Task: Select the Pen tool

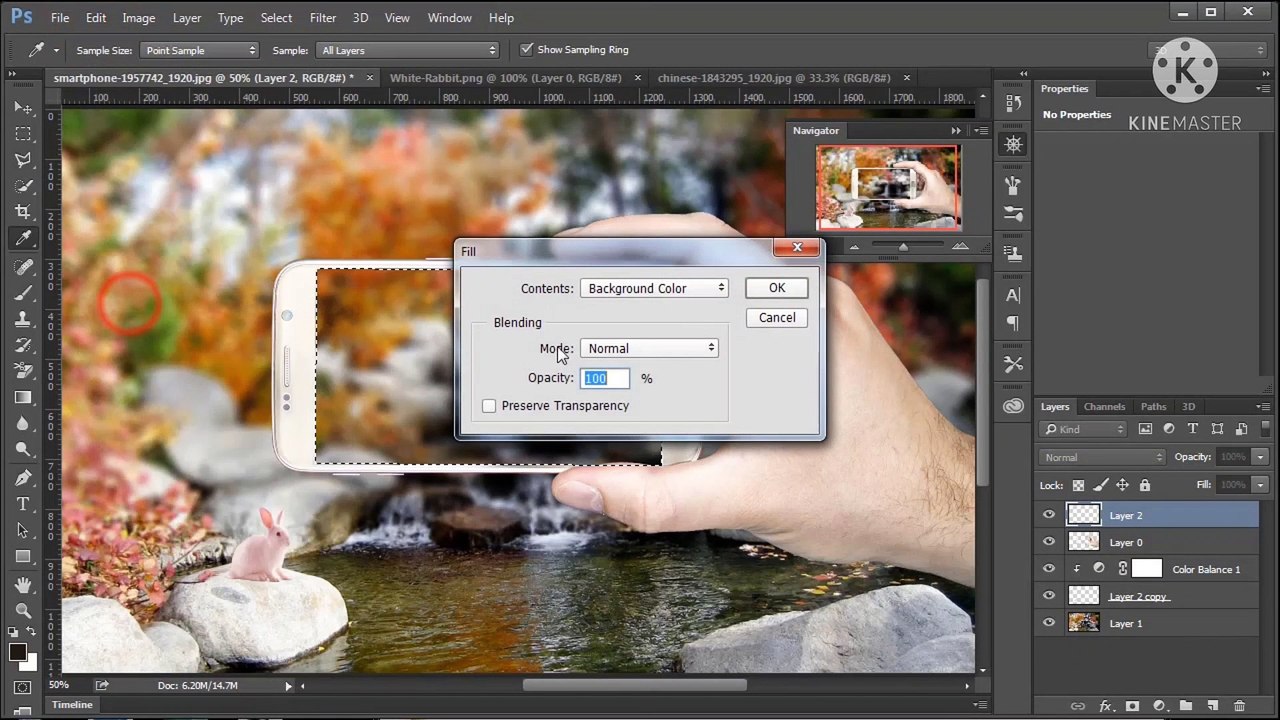Action: pos(22,478)
